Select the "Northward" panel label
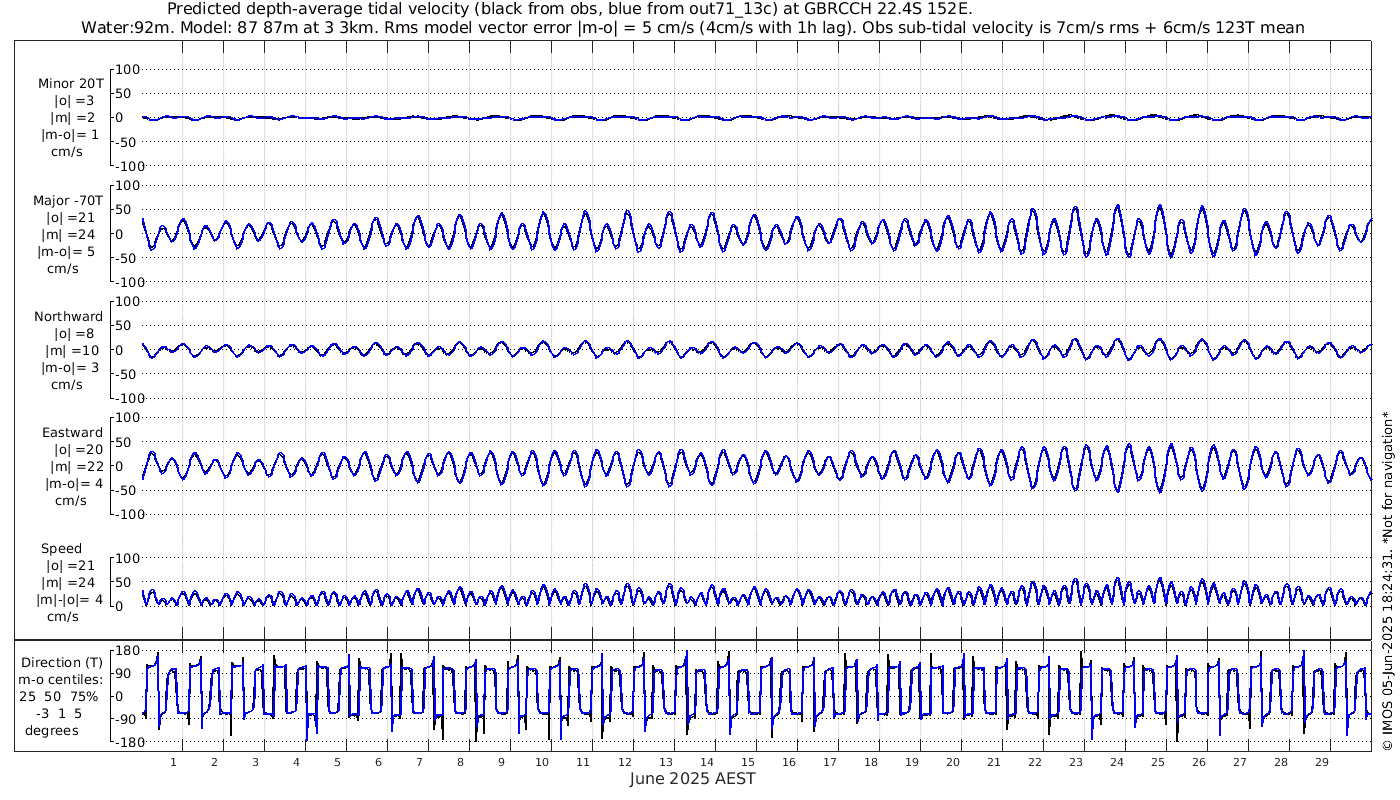The height and width of the screenshot is (800, 1400). click(69, 316)
